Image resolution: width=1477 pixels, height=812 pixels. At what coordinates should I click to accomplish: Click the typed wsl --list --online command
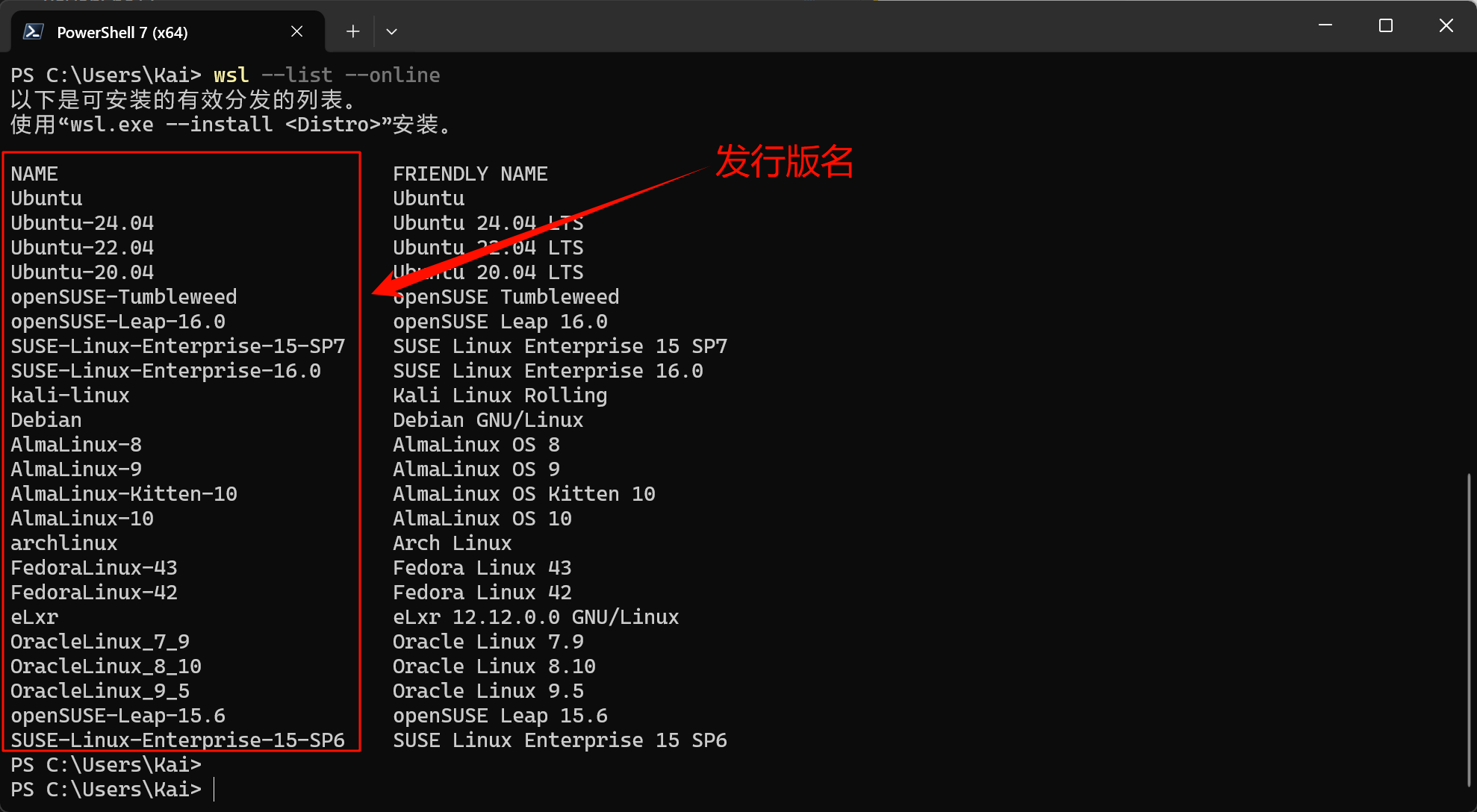click(326, 75)
